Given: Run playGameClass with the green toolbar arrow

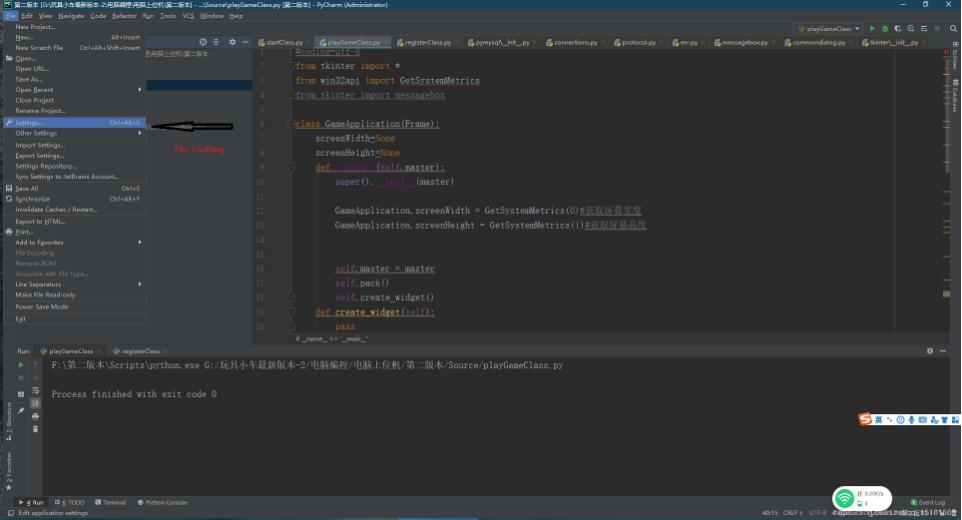Looking at the screenshot, I should [x=872, y=28].
